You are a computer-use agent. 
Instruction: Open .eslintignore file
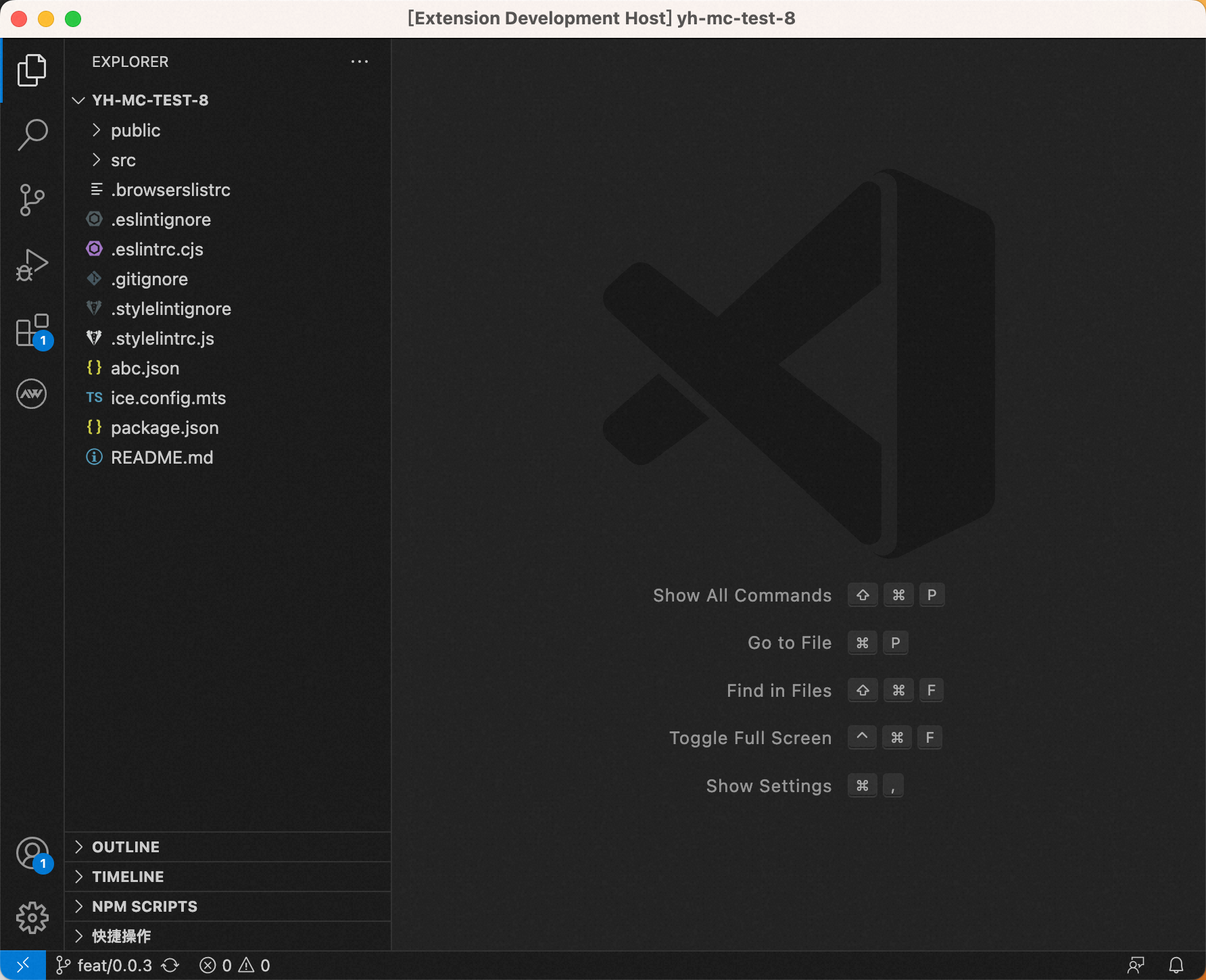[228, 220]
